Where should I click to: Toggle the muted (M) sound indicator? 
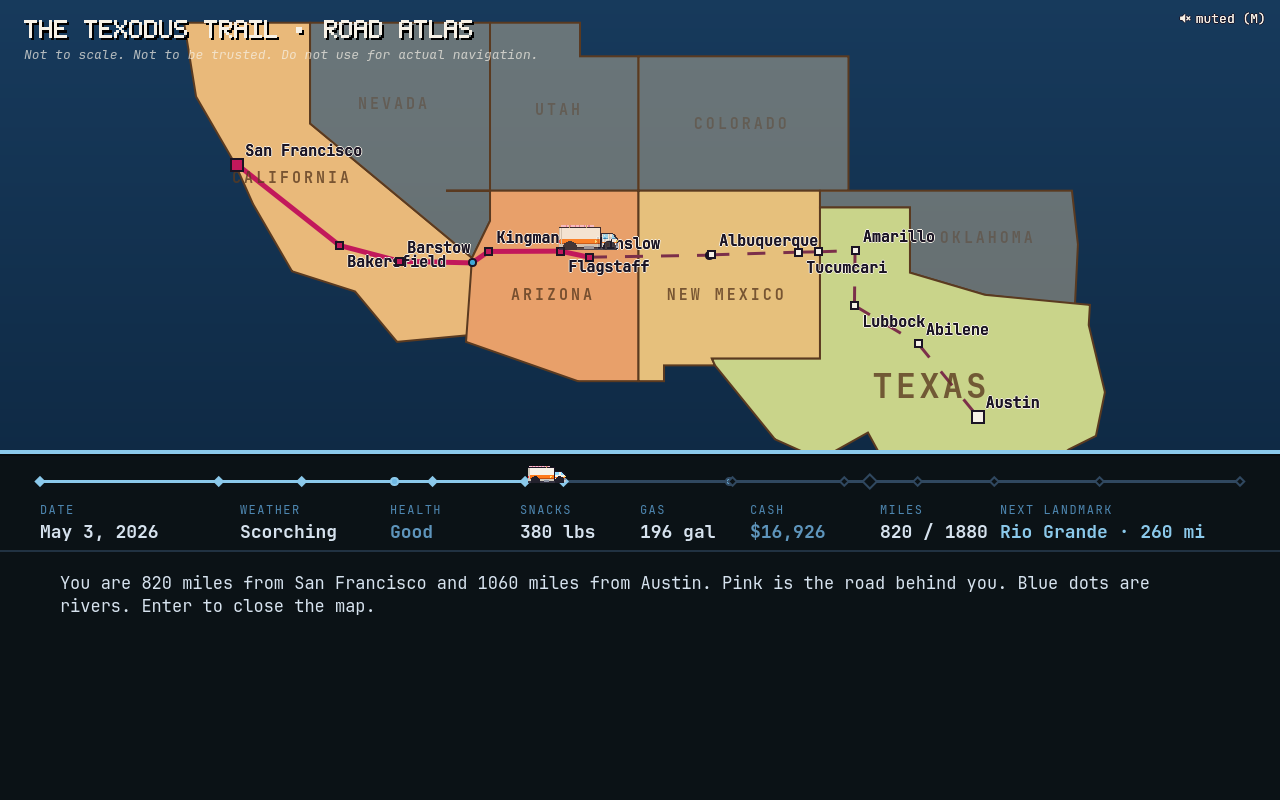point(1222,18)
